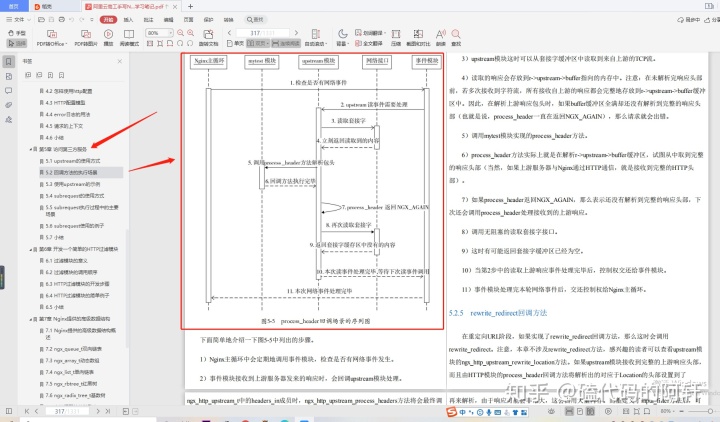Toggle 连续阅读 continuous reading
720x422 pixels.
(286, 43)
